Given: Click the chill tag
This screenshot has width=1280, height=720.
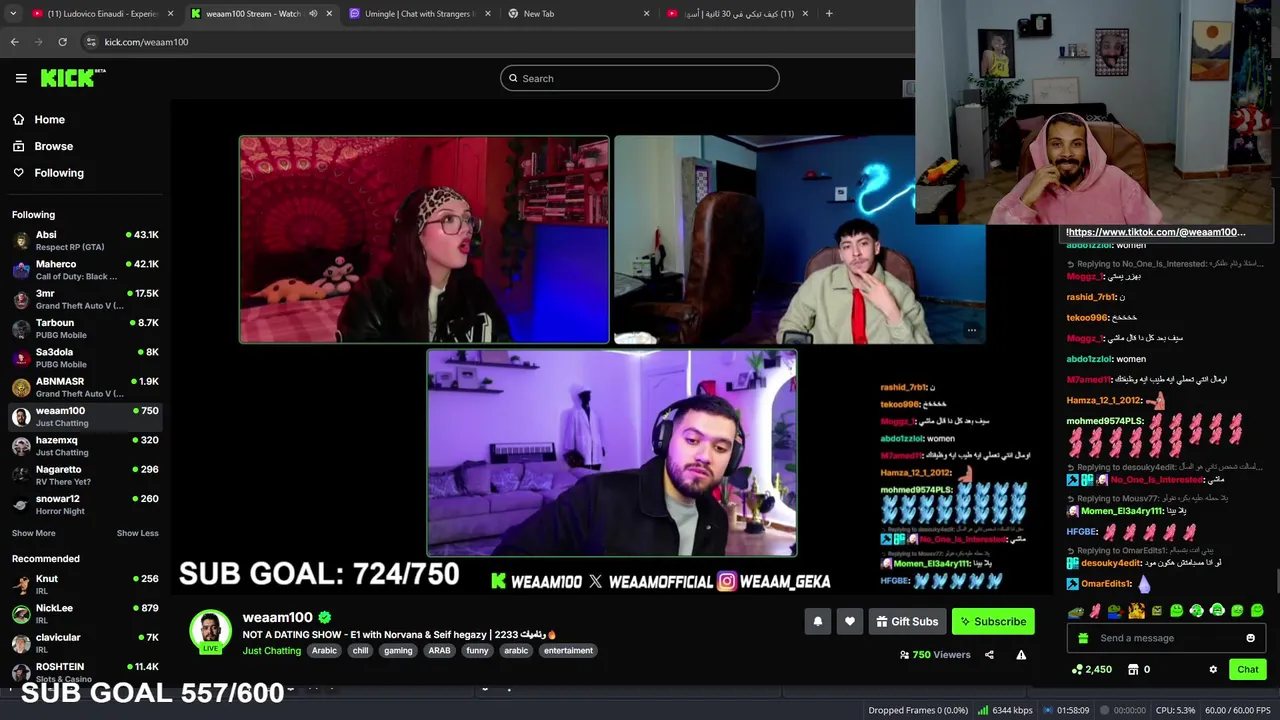Looking at the screenshot, I should [x=361, y=650].
